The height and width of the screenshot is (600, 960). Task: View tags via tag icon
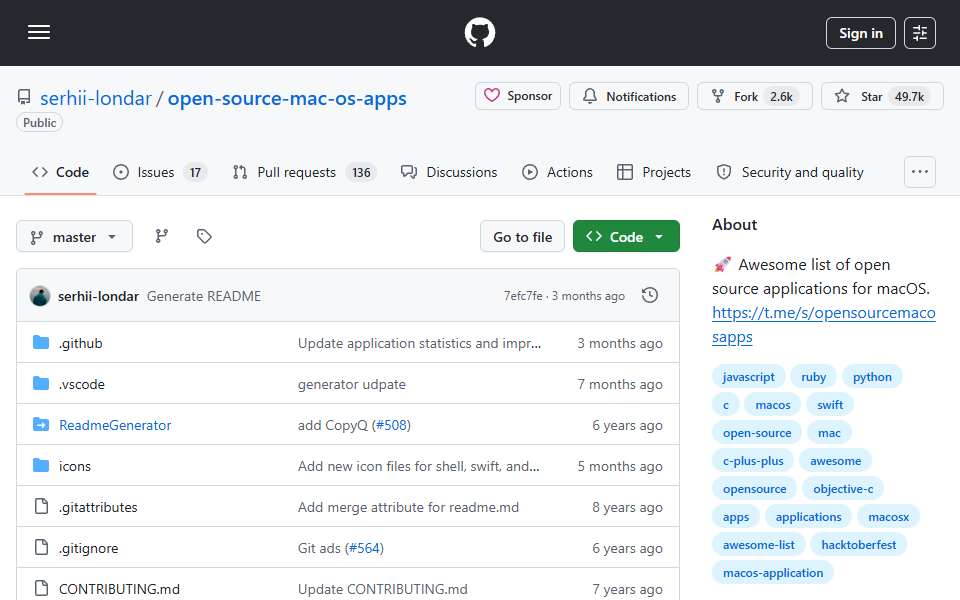pyautogui.click(x=204, y=236)
